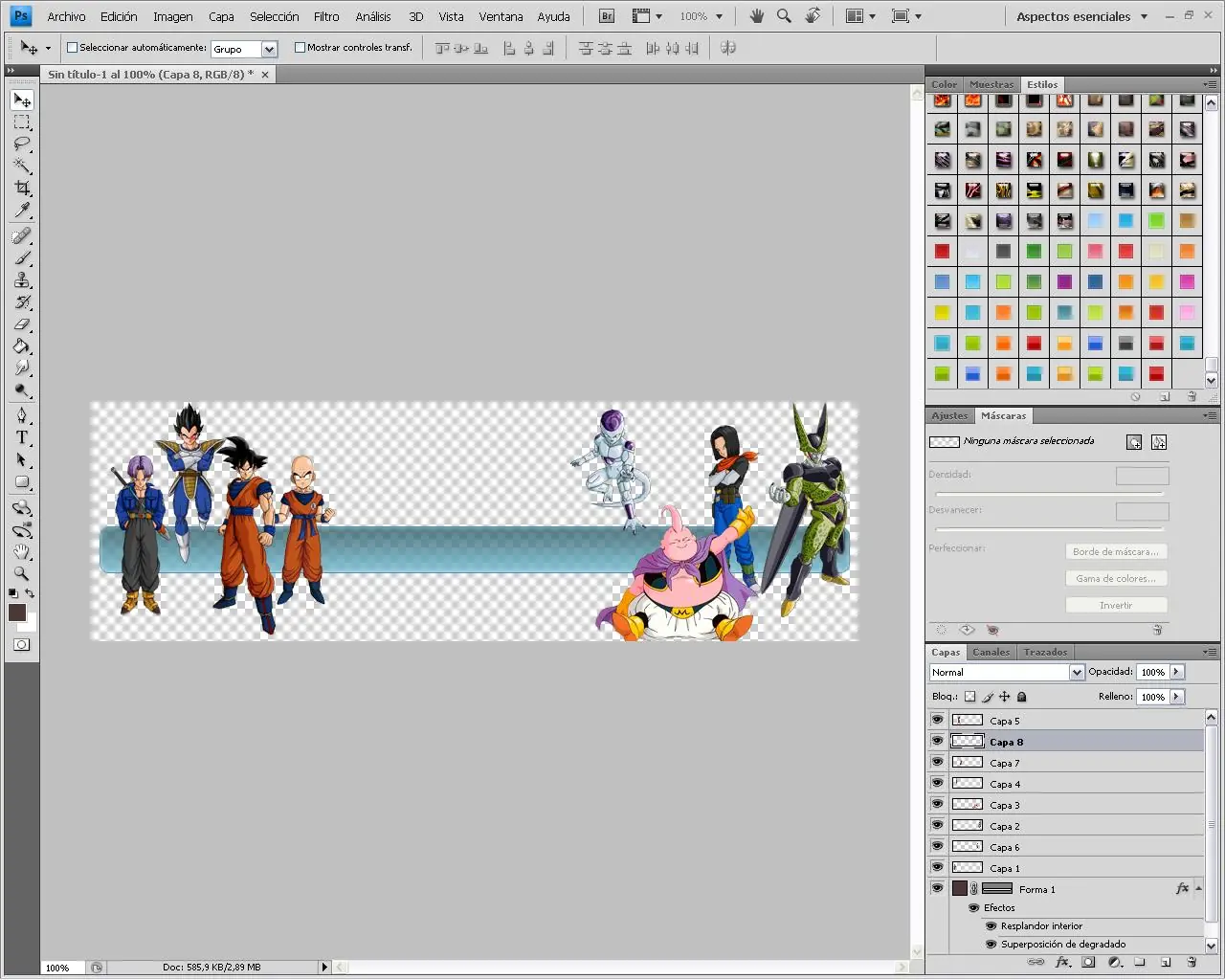Close the Sin título-1 document tab

click(265, 74)
